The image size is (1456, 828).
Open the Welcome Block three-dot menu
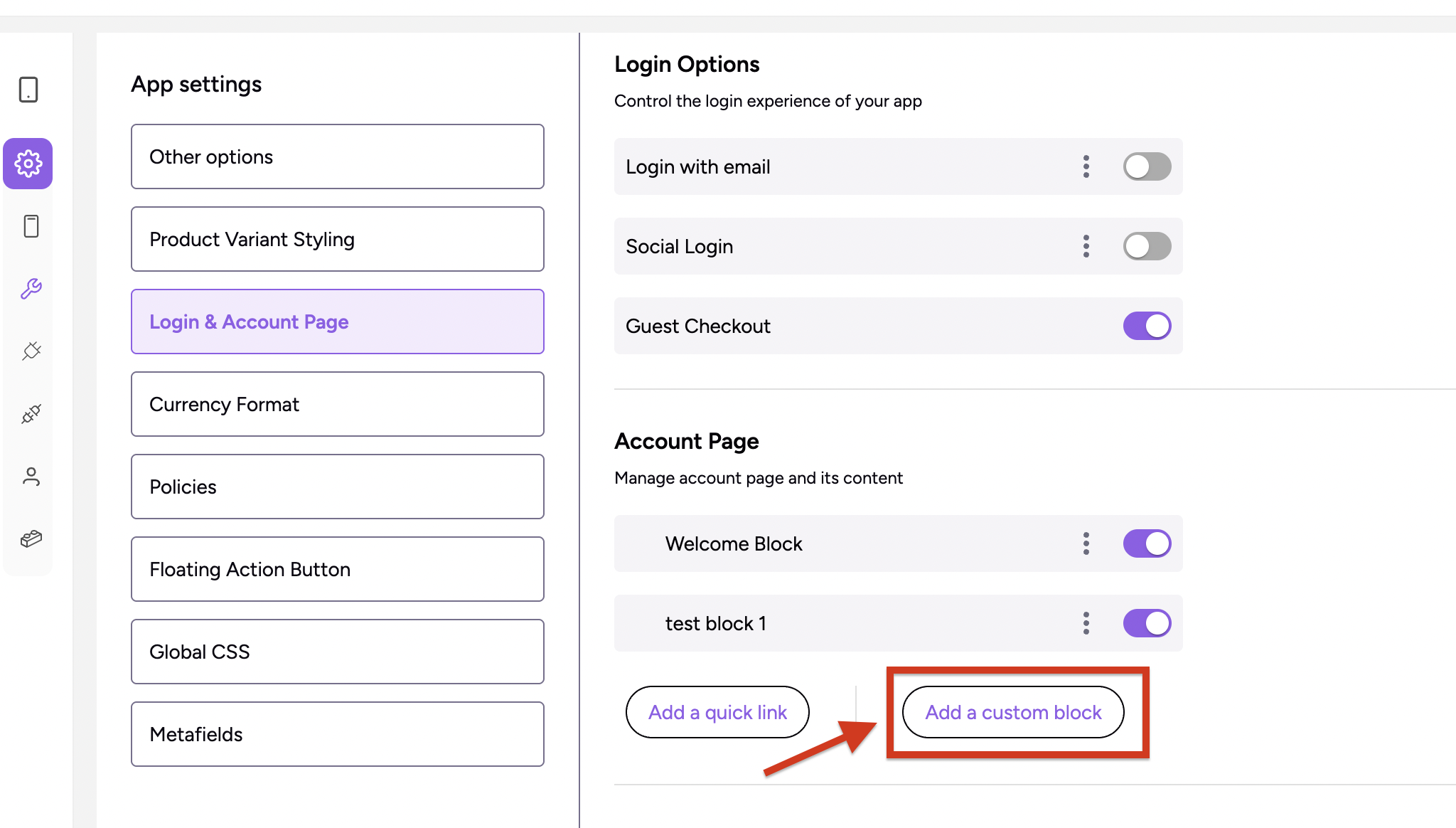point(1086,543)
